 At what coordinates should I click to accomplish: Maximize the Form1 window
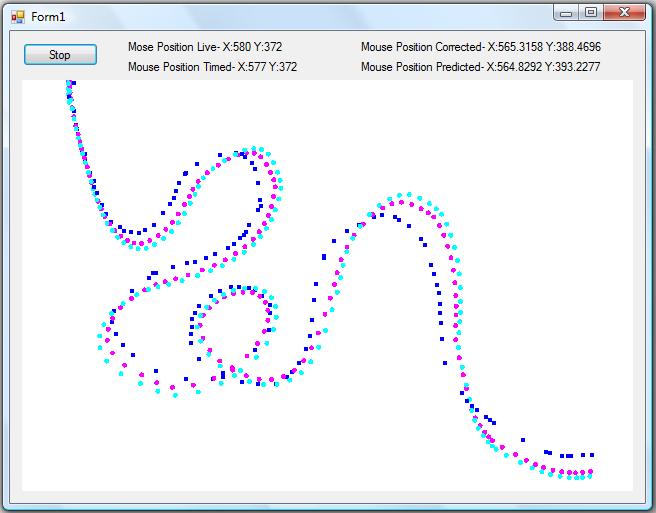click(591, 13)
